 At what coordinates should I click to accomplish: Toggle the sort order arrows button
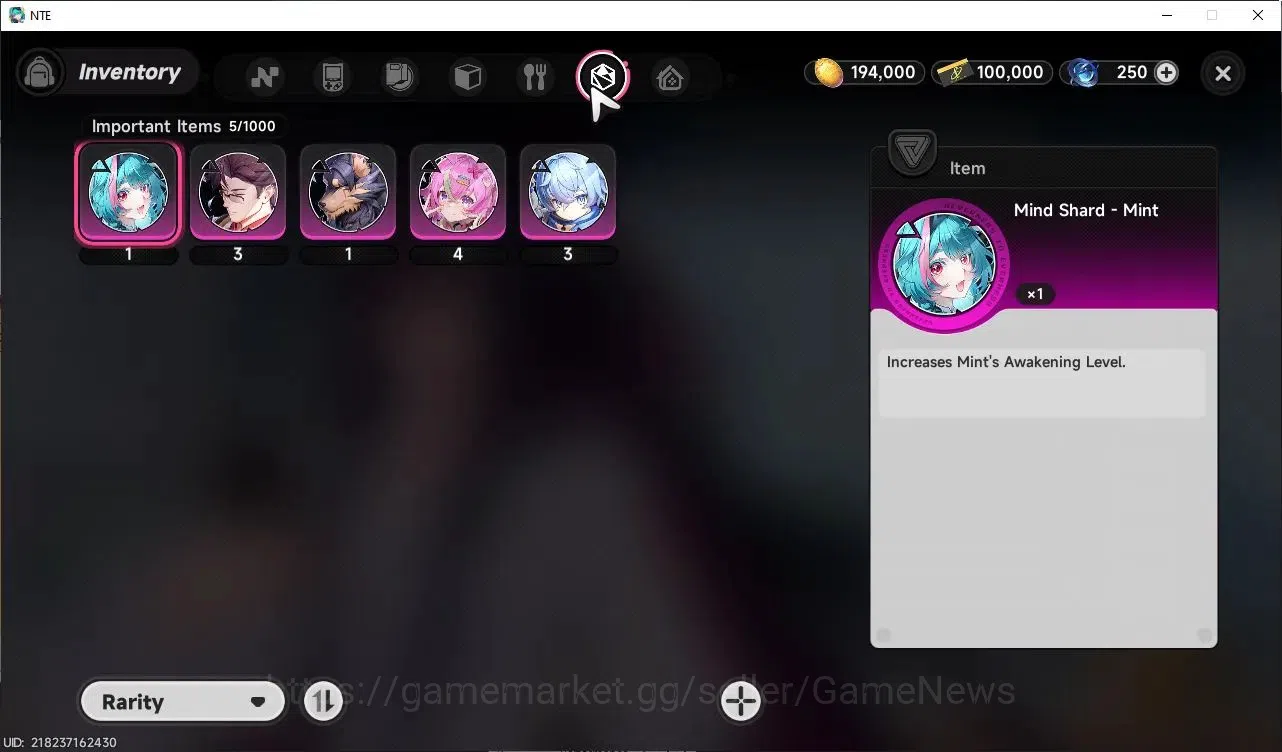[323, 702]
